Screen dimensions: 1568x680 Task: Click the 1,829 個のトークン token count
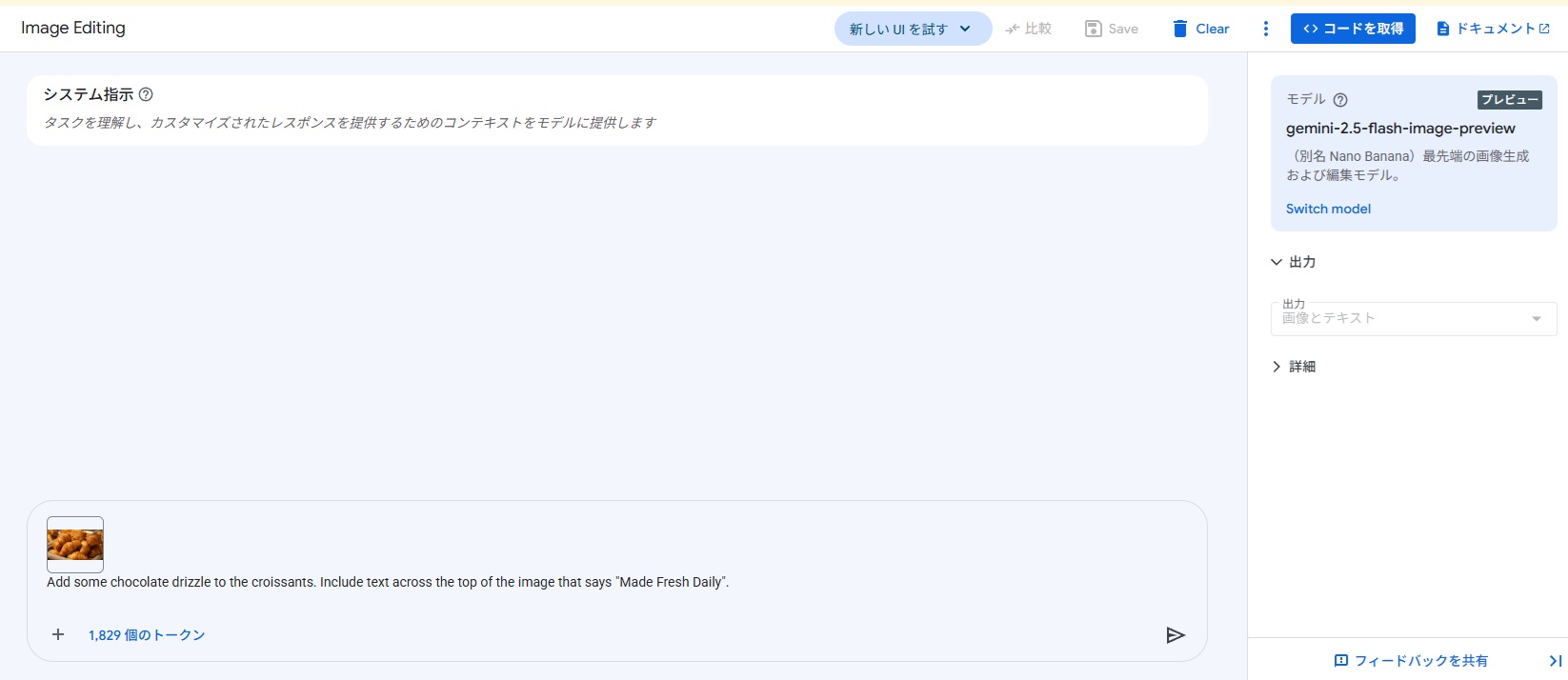(x=147, y=635)
